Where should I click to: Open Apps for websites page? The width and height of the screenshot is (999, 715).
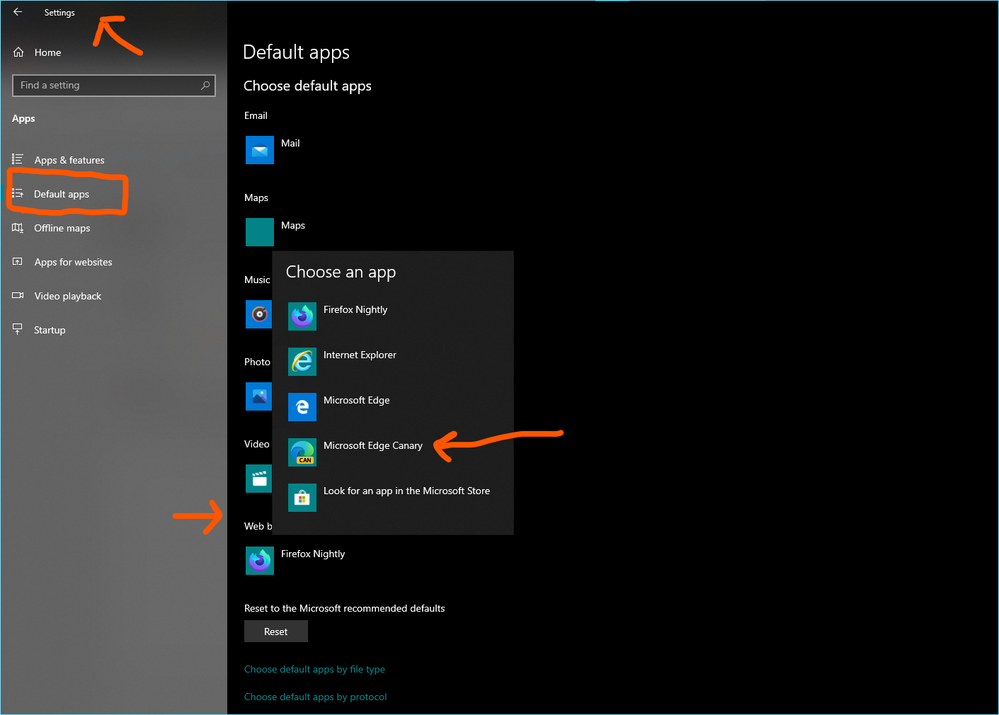pyautogui.click(x=73, y=262)
